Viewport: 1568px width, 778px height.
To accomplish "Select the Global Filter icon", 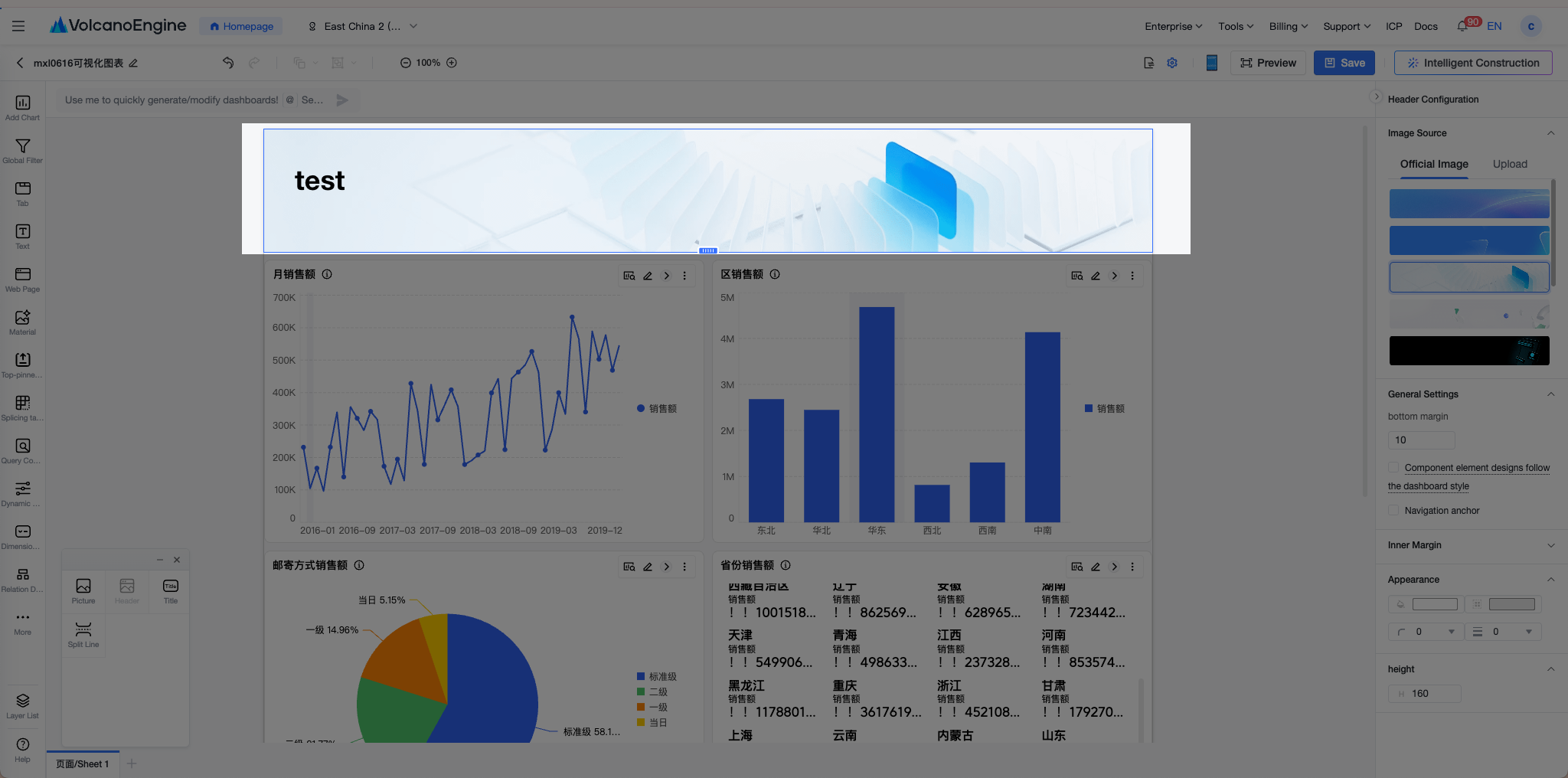I will (23, 150).
